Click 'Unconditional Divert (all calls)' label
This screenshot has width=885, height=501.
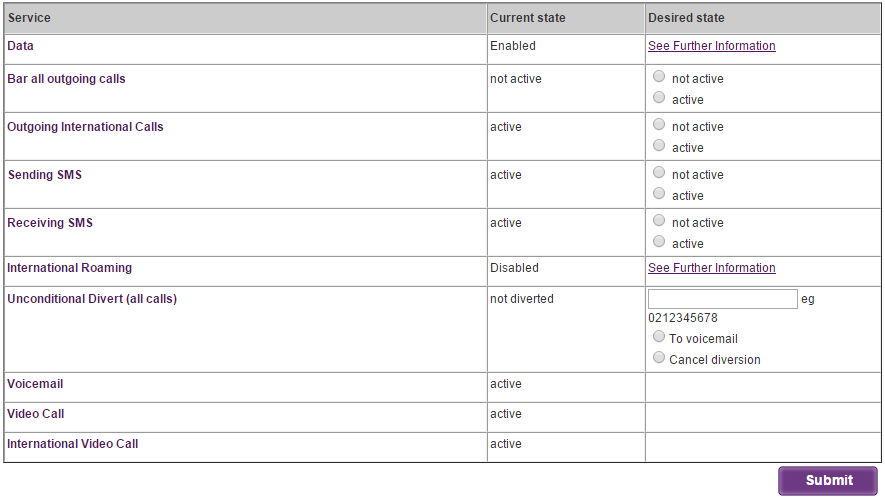(92, 299)
